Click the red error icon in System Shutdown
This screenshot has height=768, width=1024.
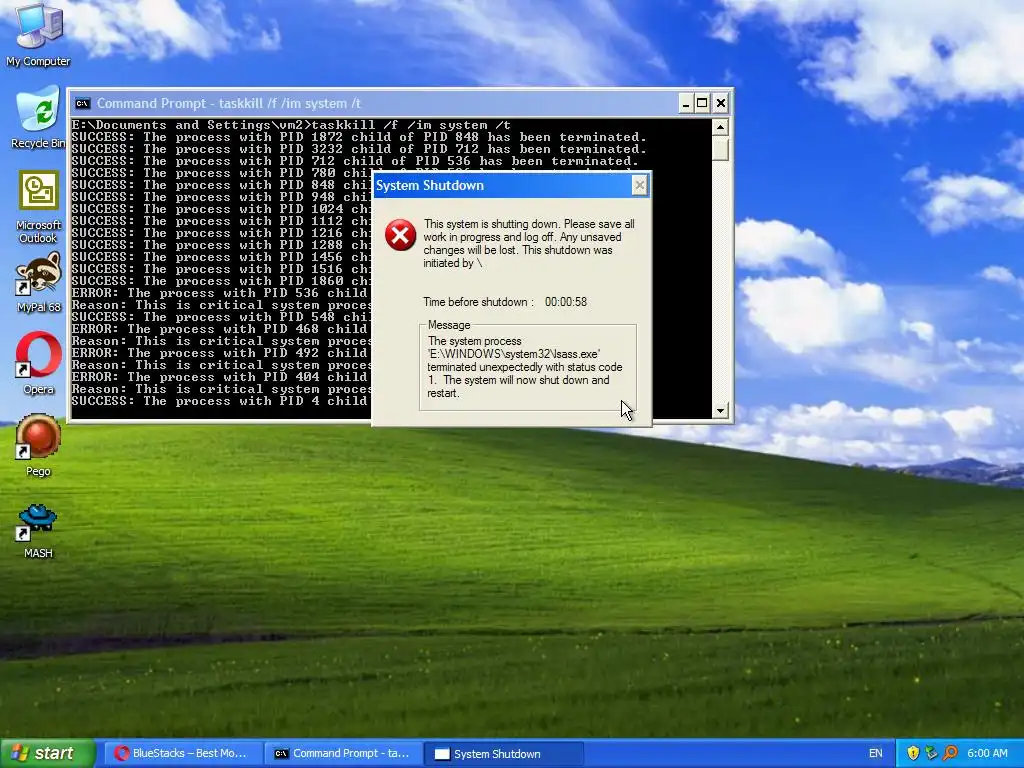coord(400,235)
